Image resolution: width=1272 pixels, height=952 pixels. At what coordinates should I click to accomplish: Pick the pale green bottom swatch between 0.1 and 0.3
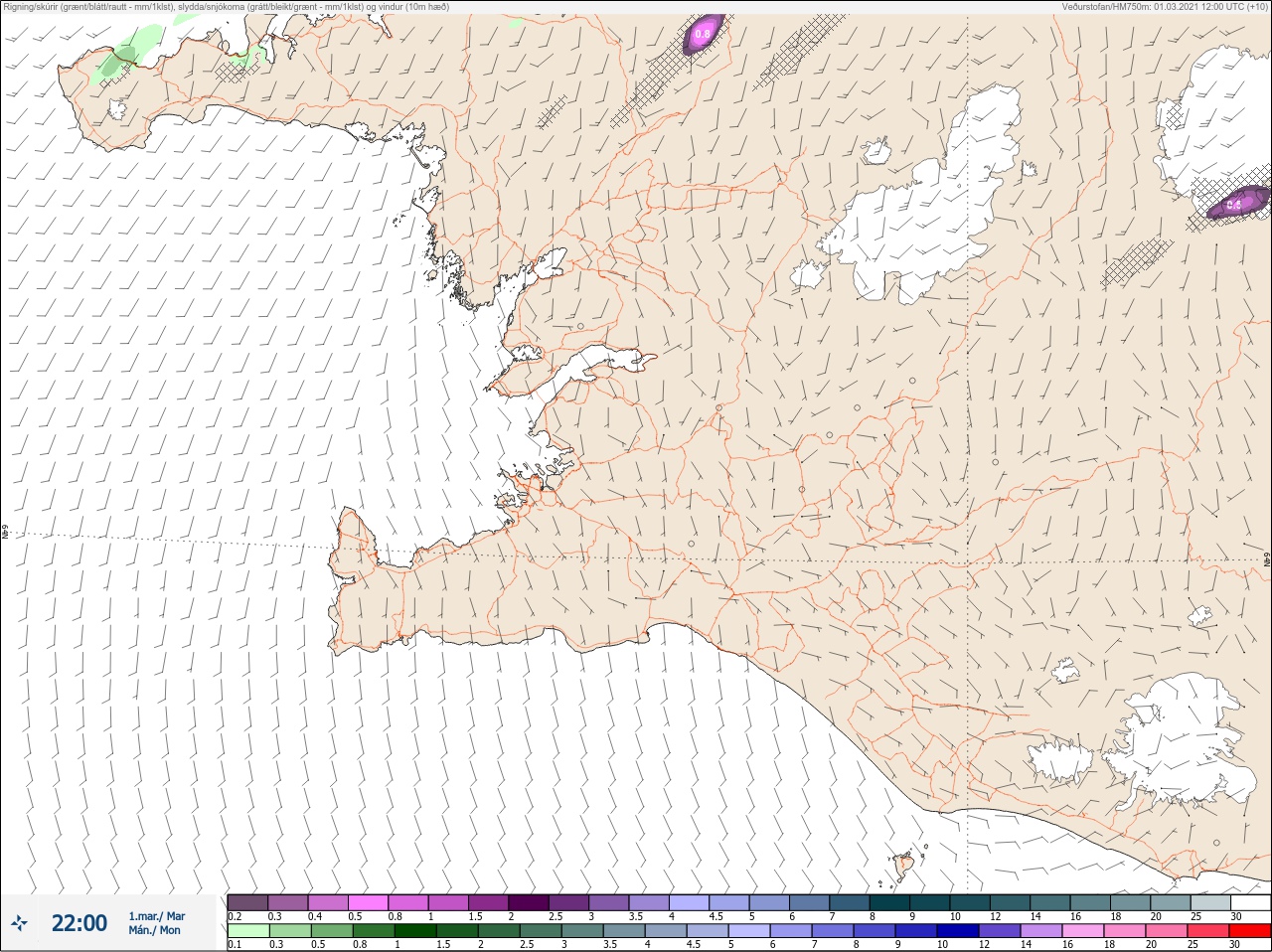tap(247, 931)
